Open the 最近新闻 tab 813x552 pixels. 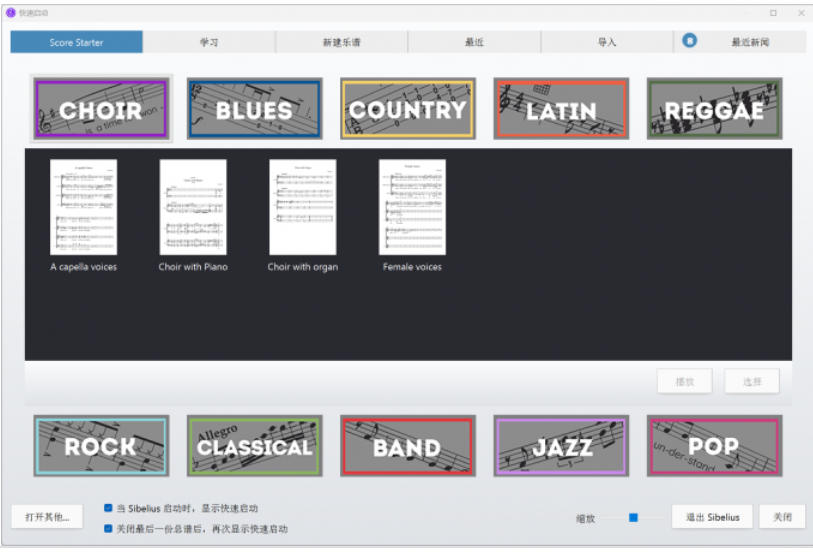[740, 42]
